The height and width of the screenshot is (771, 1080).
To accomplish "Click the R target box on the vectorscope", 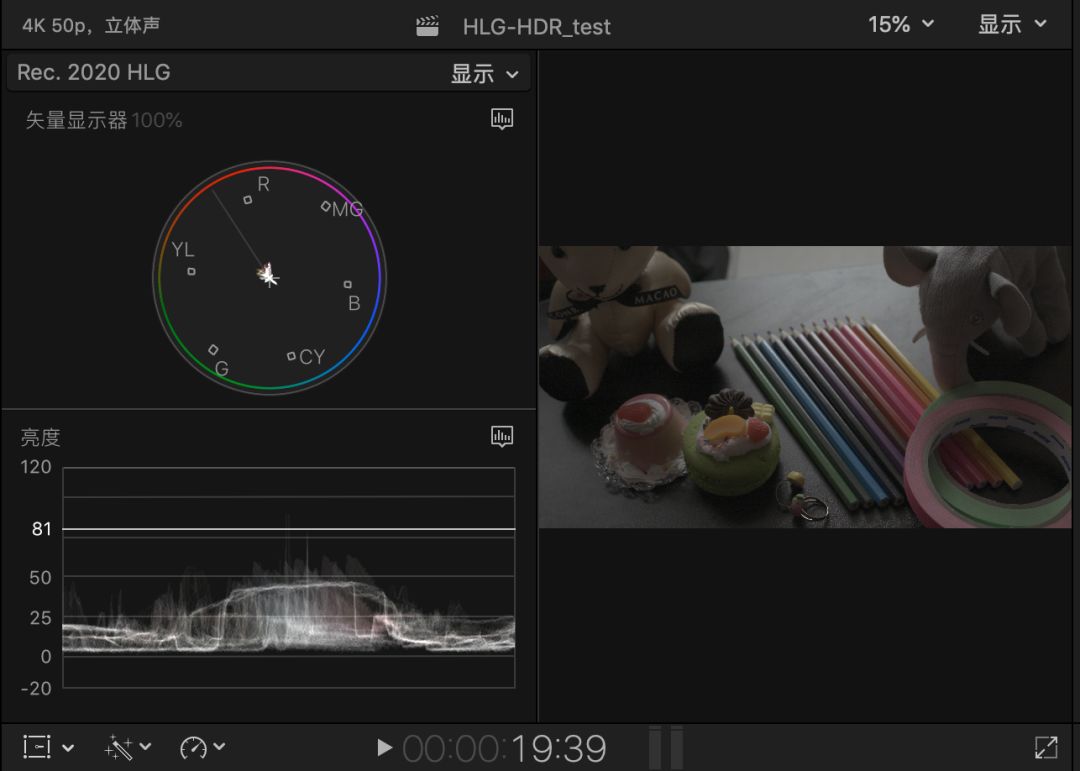I will [248, 200].
